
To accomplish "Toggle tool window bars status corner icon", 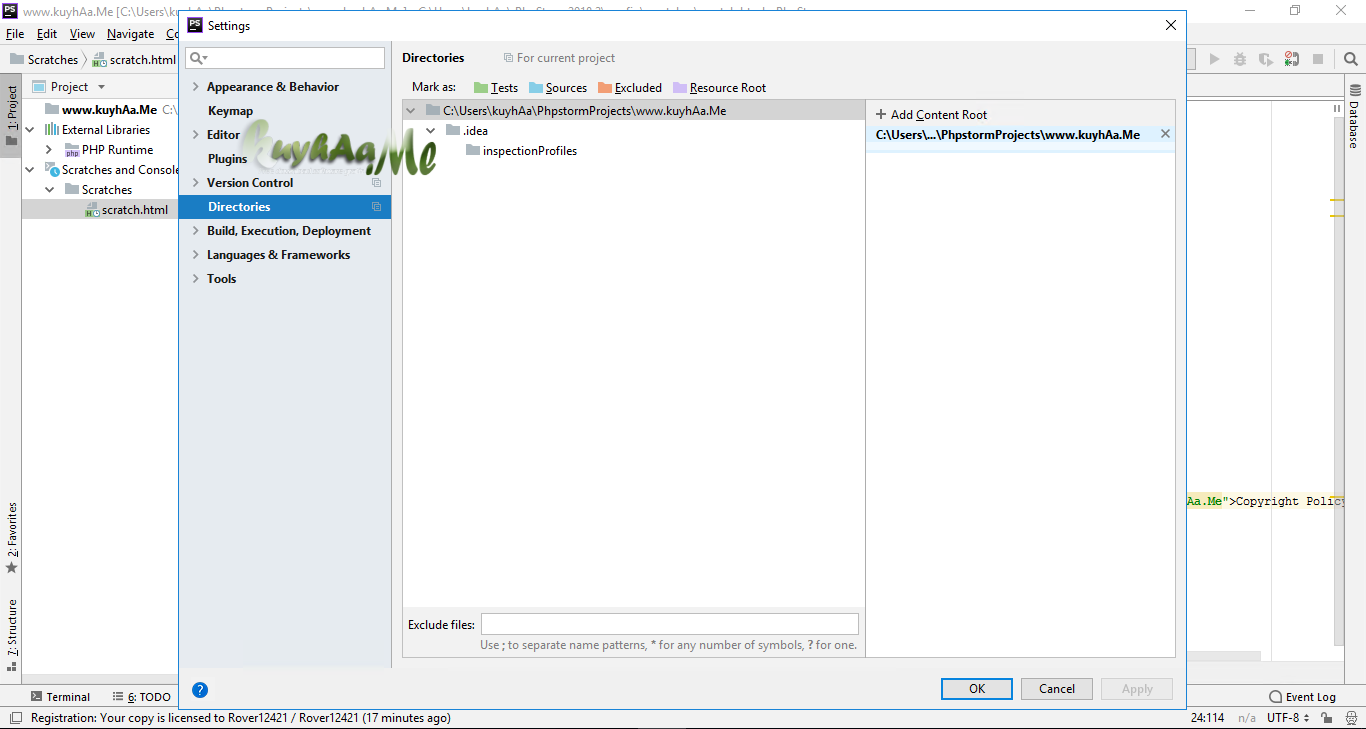I will coord(14,718).
